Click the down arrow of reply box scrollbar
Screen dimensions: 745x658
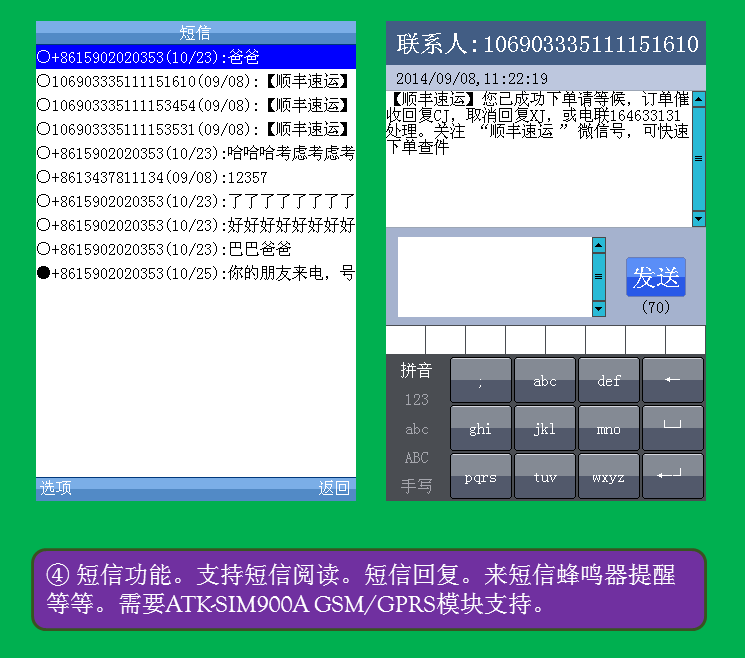pyautogui.click(x=599, y=309)
